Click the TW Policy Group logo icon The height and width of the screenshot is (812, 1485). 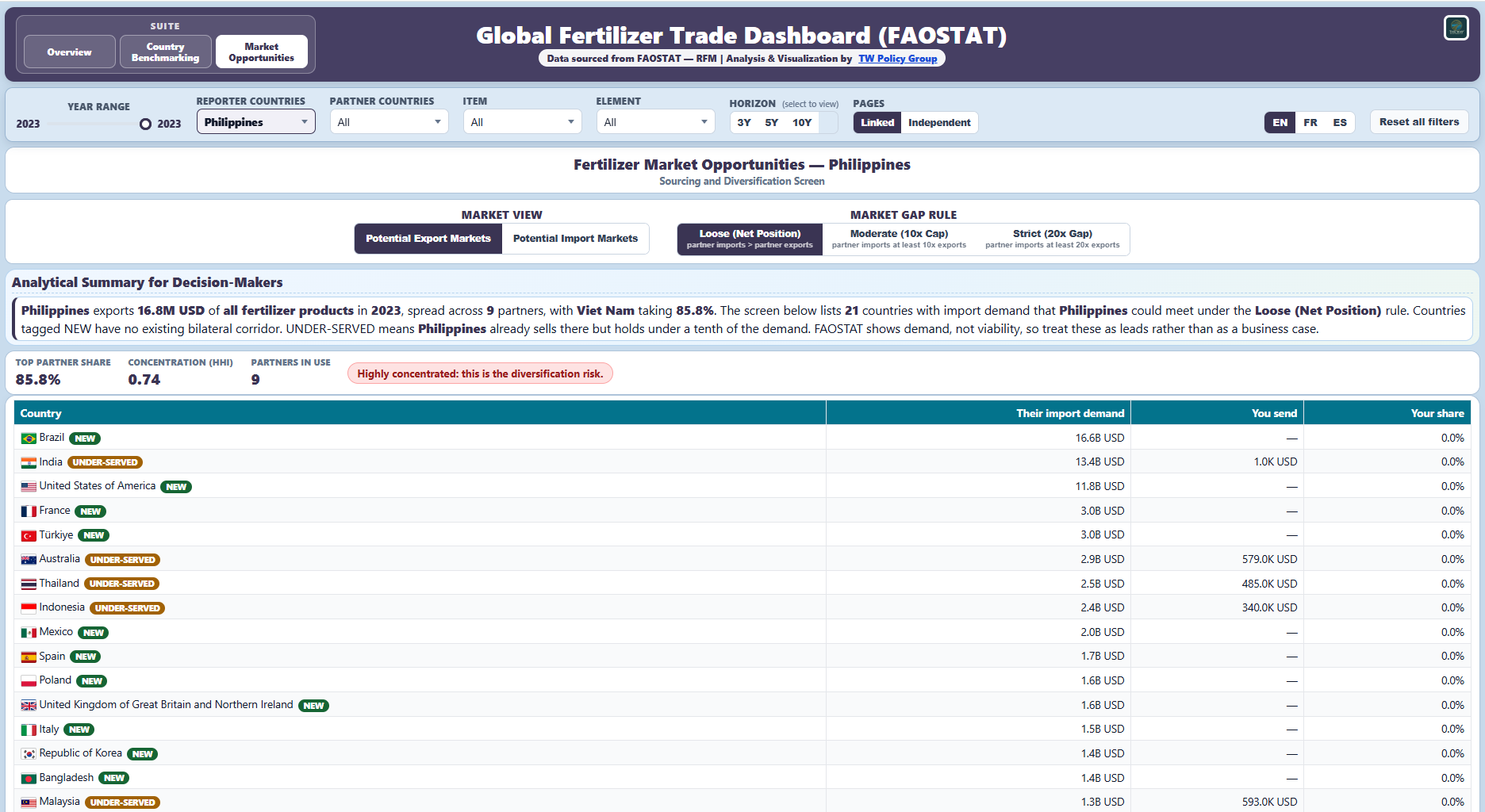1456,28
